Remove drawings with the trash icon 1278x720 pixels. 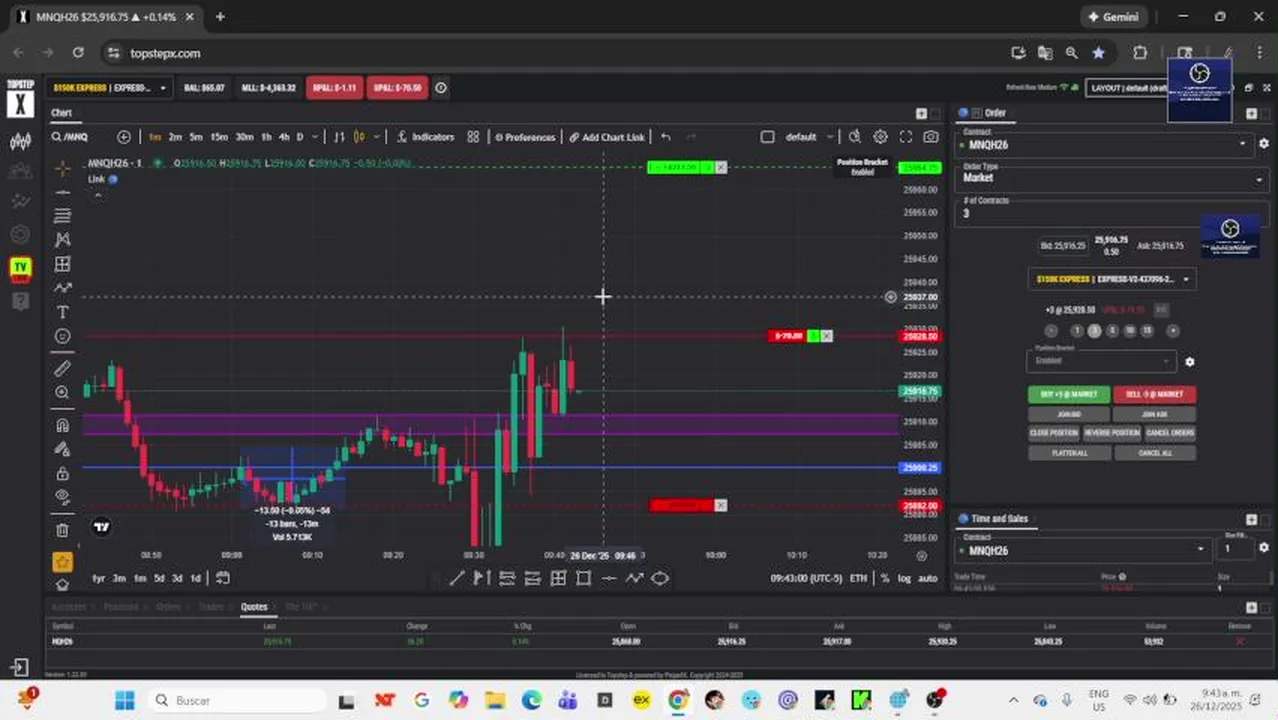click(x=63, y=530)
